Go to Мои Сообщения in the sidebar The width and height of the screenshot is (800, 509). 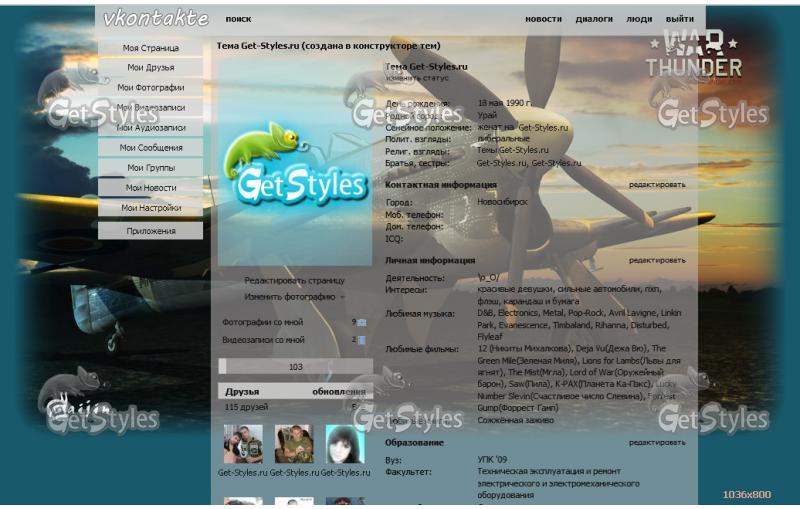pyautogui.click(x=150, y=148)
